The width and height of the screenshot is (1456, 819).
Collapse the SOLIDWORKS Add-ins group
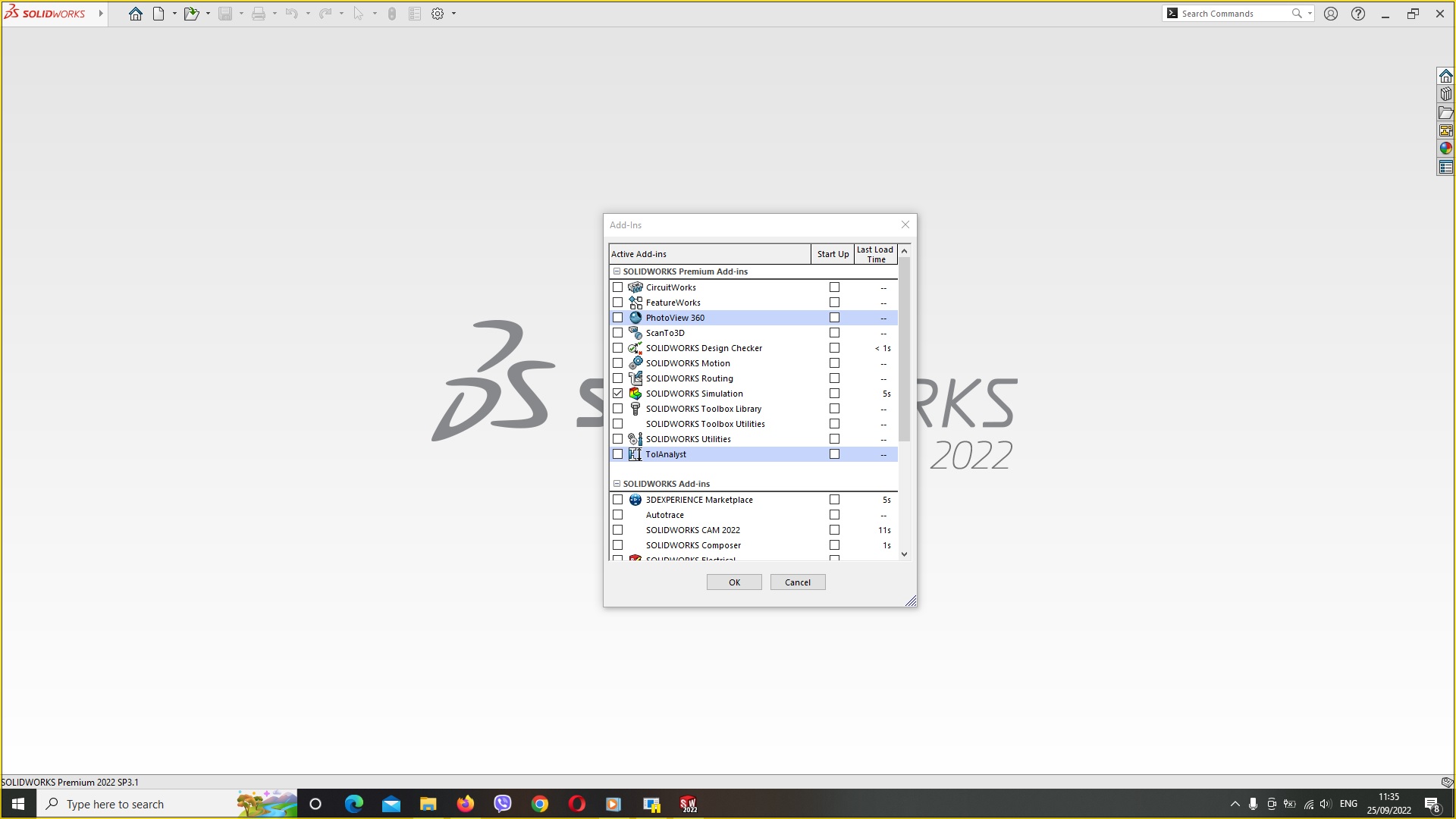[617, 484]
